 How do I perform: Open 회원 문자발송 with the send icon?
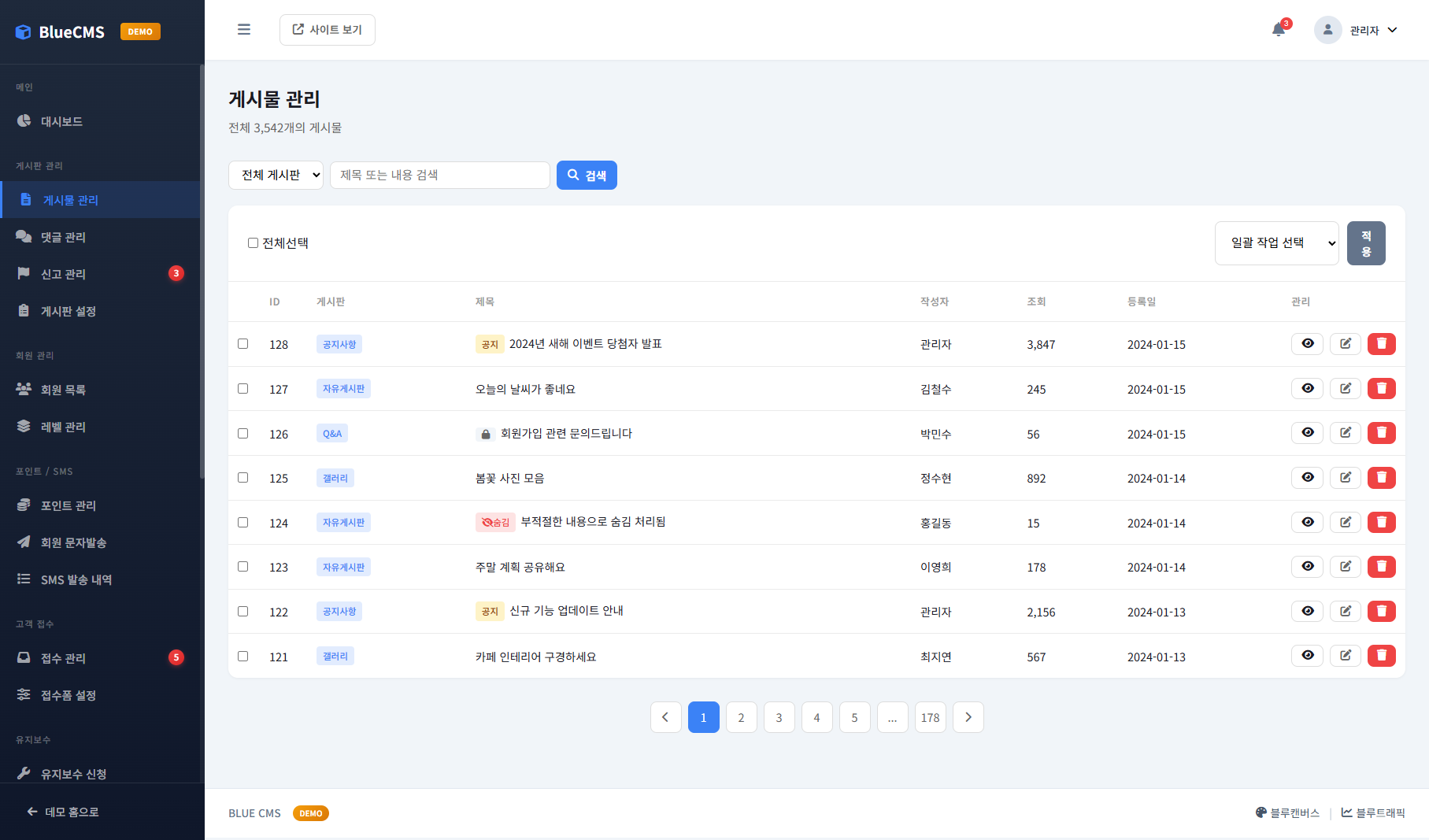74,542
